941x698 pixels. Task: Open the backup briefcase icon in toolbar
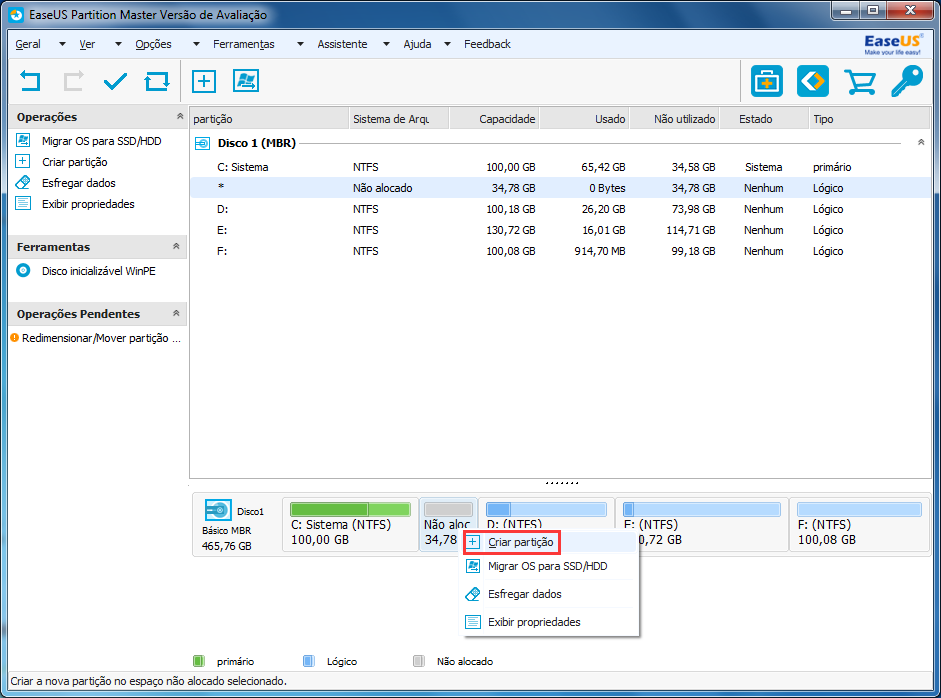coord(766,81)
